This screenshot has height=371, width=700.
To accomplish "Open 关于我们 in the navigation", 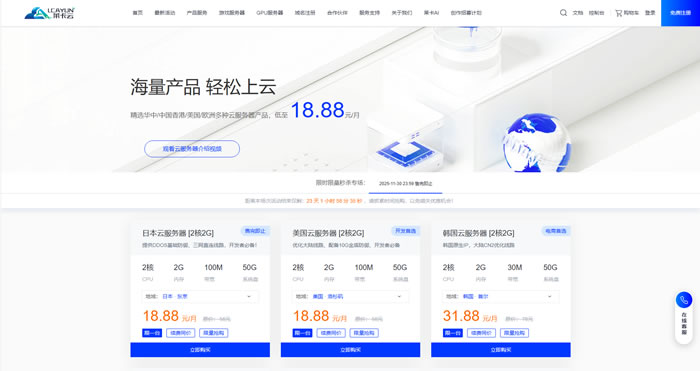I will point(402,13).
